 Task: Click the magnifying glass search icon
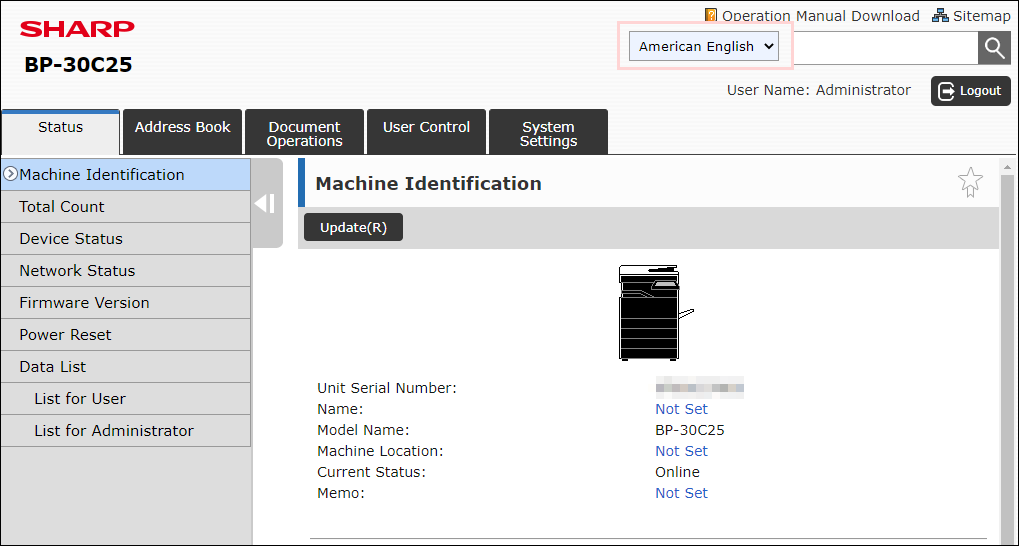coord(994,47)
